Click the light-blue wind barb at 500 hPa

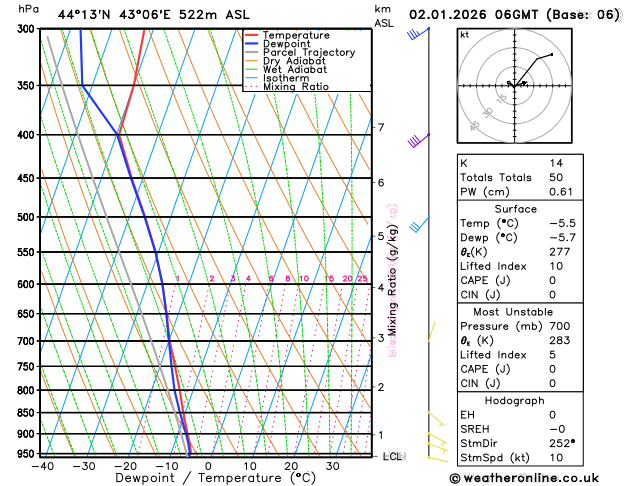419,224
